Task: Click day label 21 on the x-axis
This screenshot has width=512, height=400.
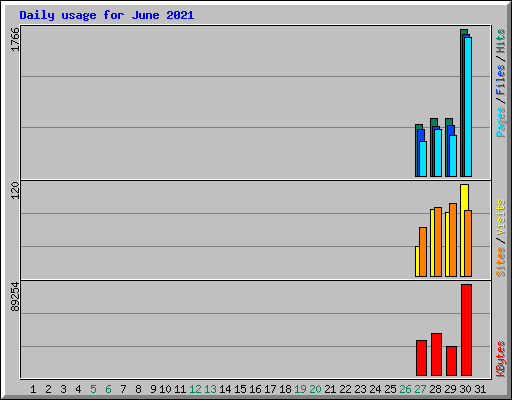Action: [x=330, y=389]
